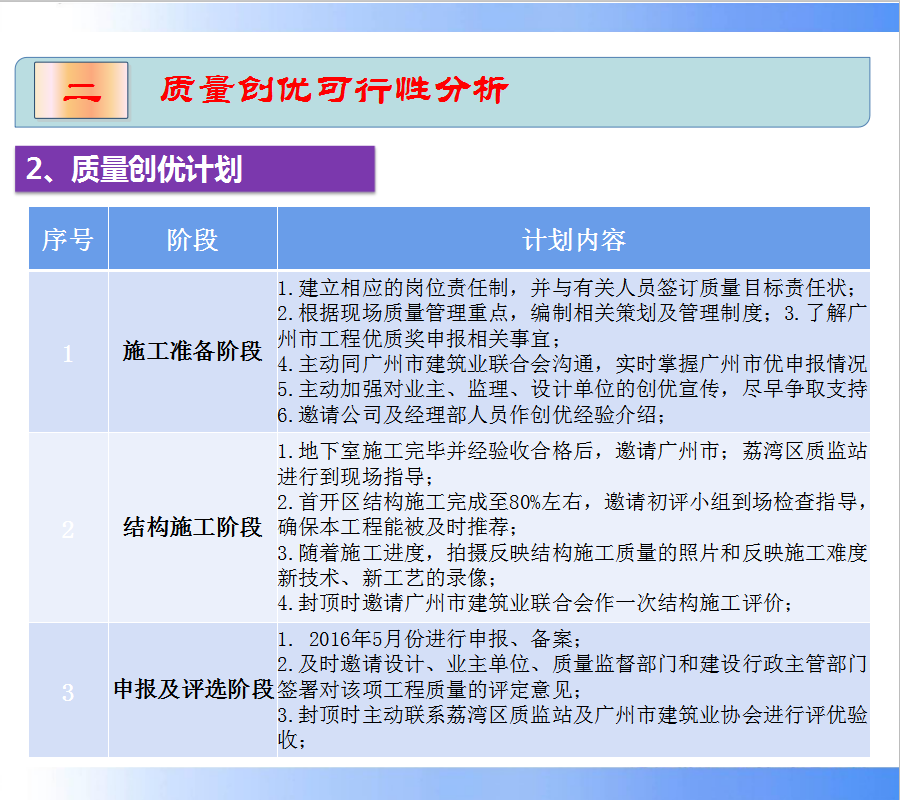
Task: Select the '计划内容' column header
Action: pyautogui.click(x=573, y=239)
